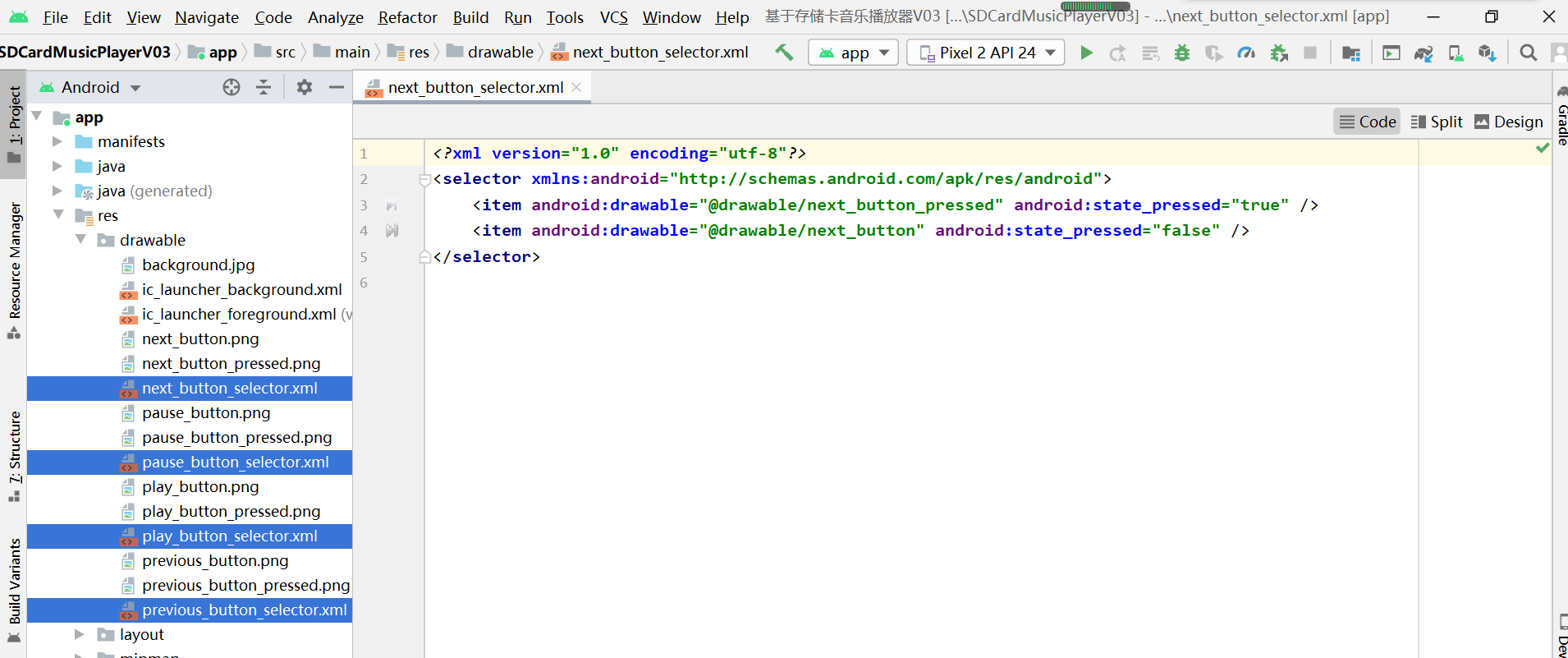Collapse the drawable folder

[x=80, y=239]
